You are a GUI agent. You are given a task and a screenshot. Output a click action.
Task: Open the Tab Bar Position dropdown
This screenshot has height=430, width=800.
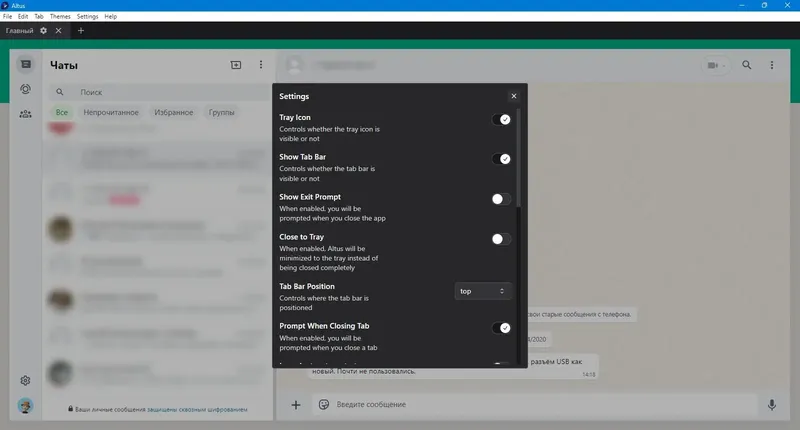[x=483, y=291]
